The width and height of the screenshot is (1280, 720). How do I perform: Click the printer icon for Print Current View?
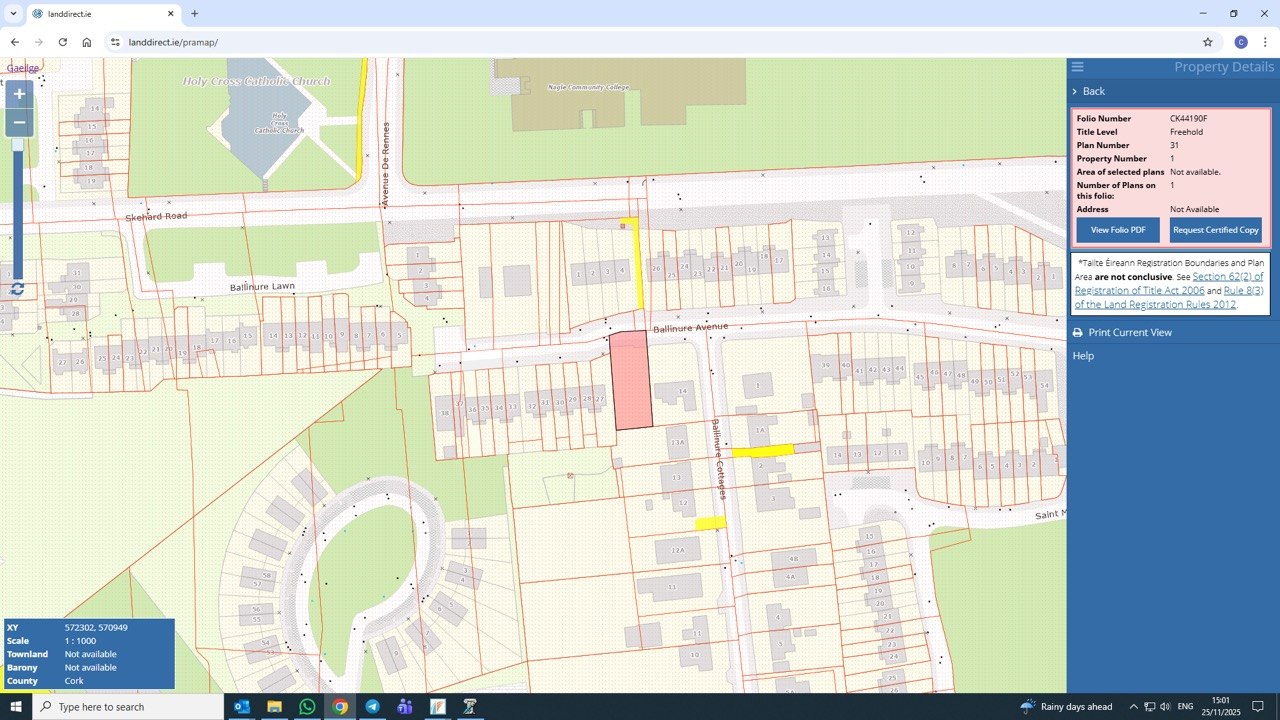tap(1077, 333)
